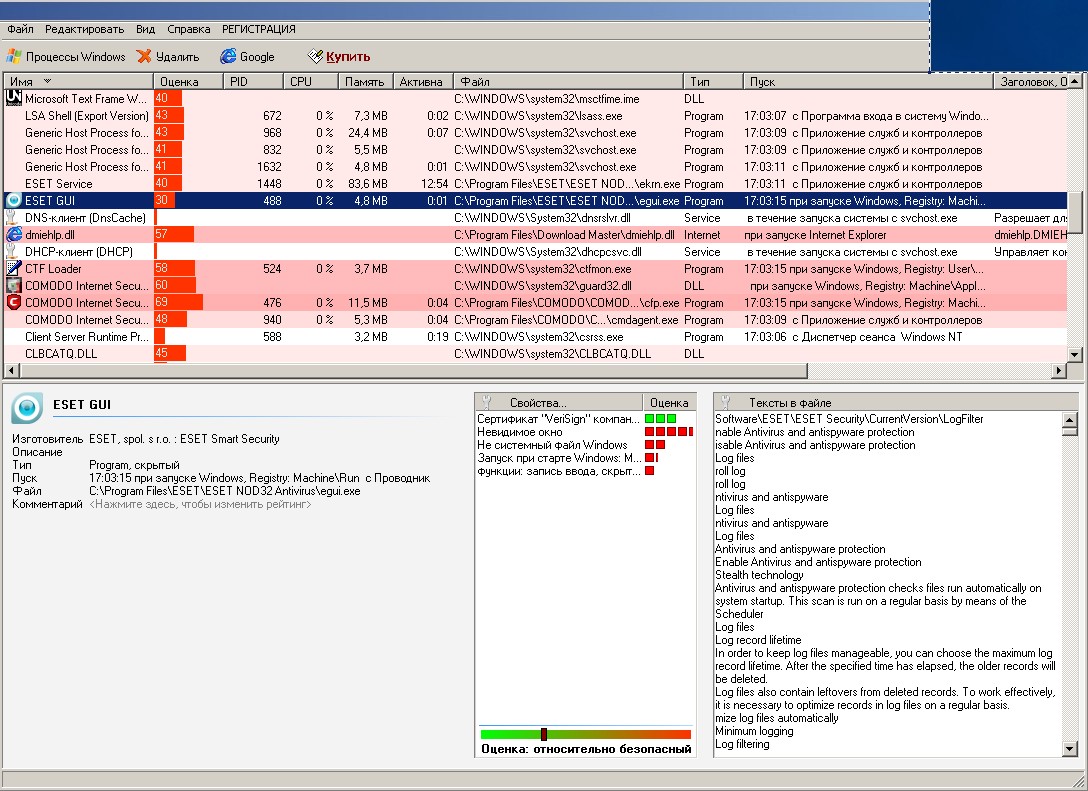This screenshot has width=1088, height=791.
Task: Click the Купить link
Action: [348, 57]
